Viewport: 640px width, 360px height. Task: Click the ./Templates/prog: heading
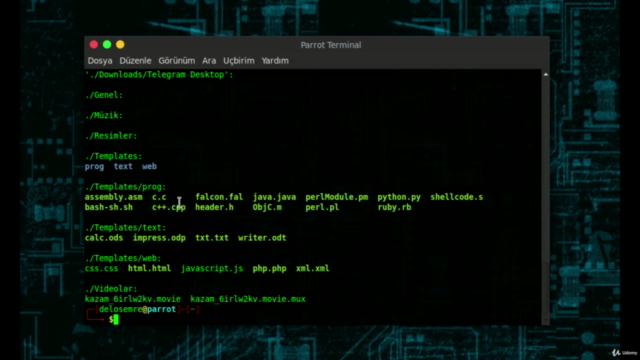tap(125, 187)
